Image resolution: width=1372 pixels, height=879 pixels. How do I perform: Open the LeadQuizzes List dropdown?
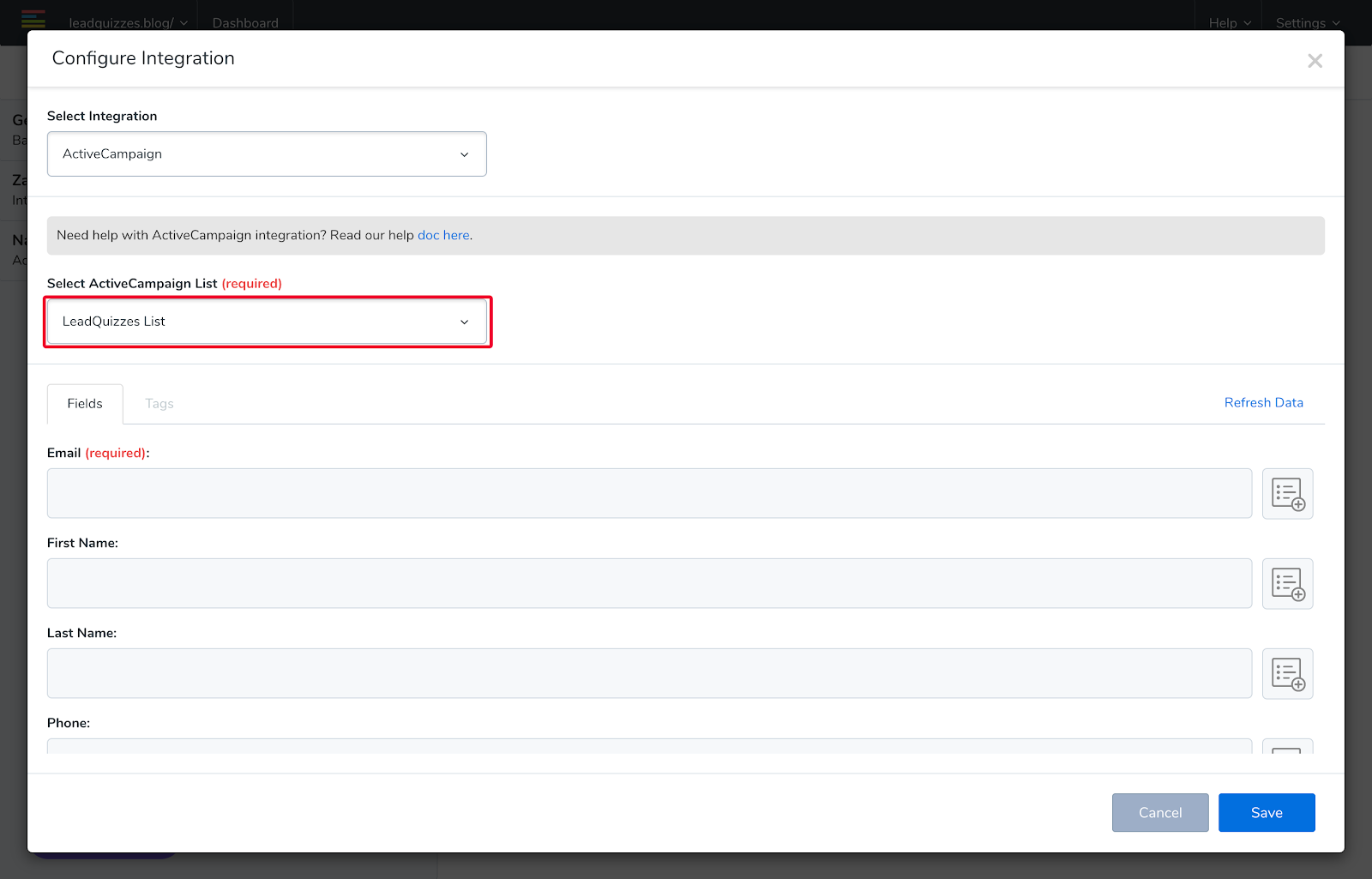(x=267, y=322)
